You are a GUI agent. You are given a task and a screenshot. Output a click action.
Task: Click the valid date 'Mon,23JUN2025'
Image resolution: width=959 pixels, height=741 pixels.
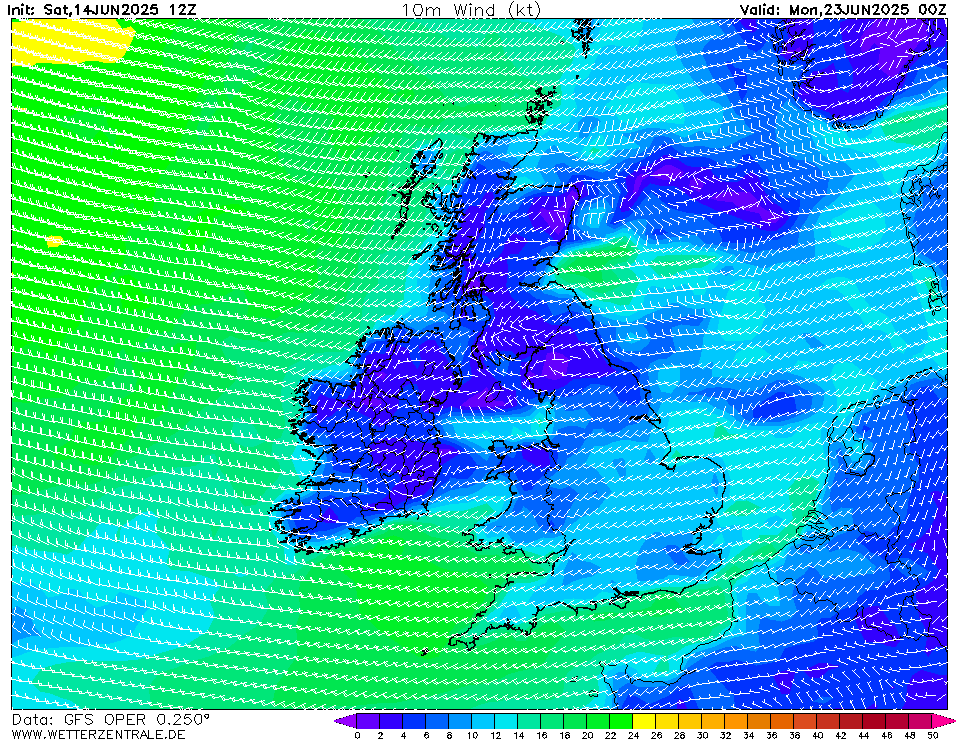pyautogui.click(x=848, y=10)
